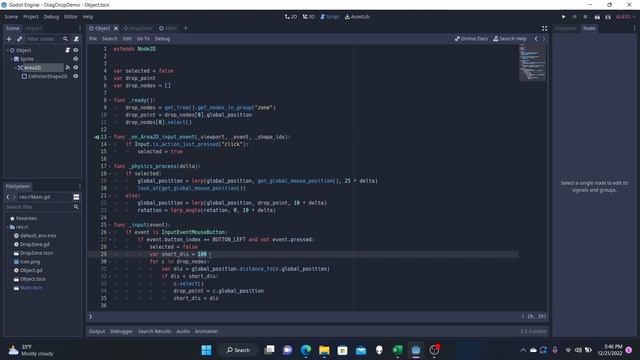
Task: Attach script icon in Scene dock toolbar
Action: click(76, 39)
